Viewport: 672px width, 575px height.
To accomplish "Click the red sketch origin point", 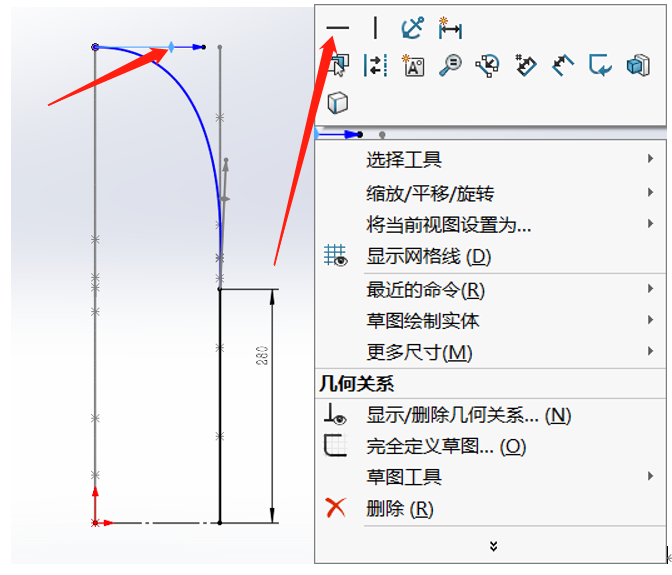I will point(95,523).
